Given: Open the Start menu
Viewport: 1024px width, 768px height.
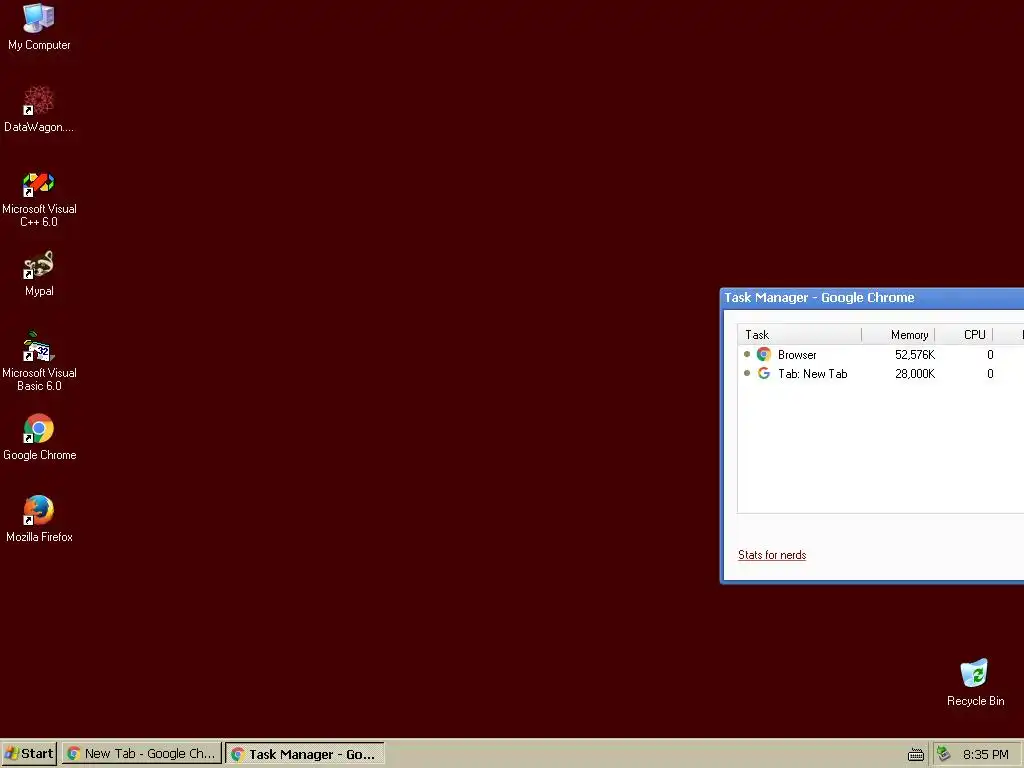Looking at the screenshot, I should 29,754.
